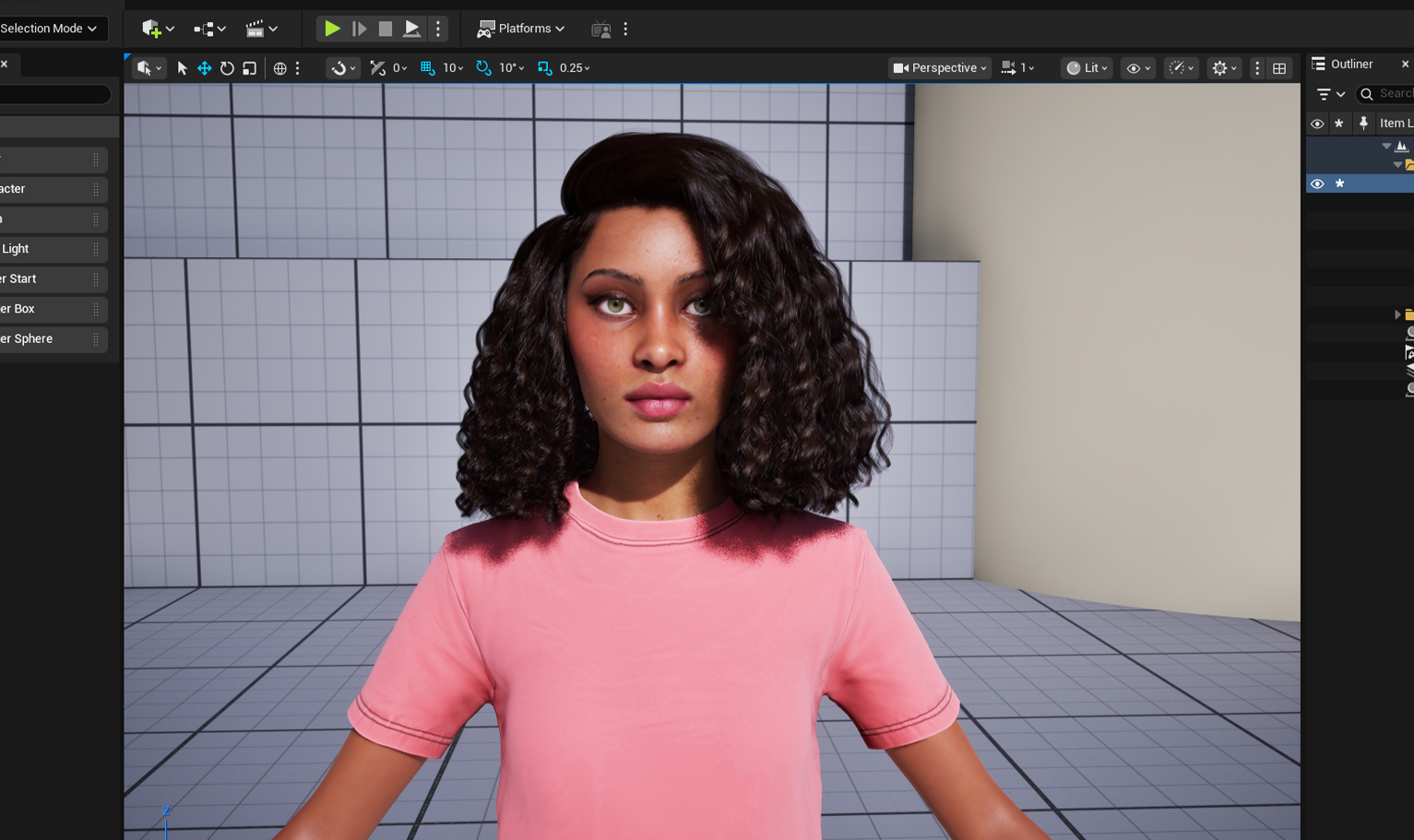Toggle visibility of the selected Outliner row
This screenshot has height=840, width=1414.
1317,183
